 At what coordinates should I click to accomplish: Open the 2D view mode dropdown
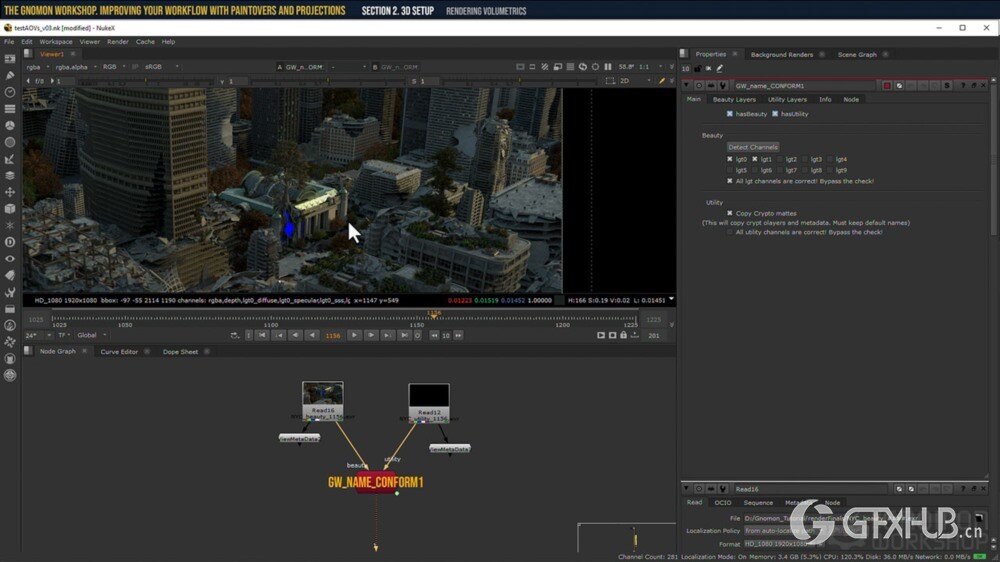[635, 81]
